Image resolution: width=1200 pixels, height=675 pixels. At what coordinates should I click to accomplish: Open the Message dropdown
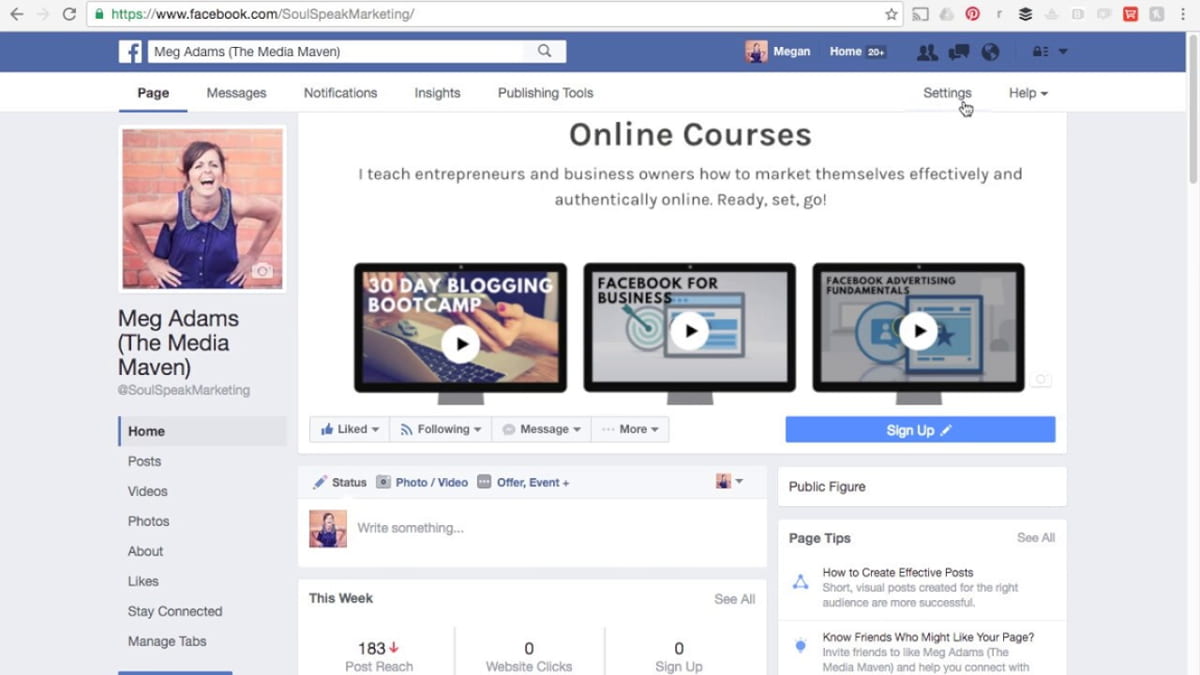pos(541,429)
